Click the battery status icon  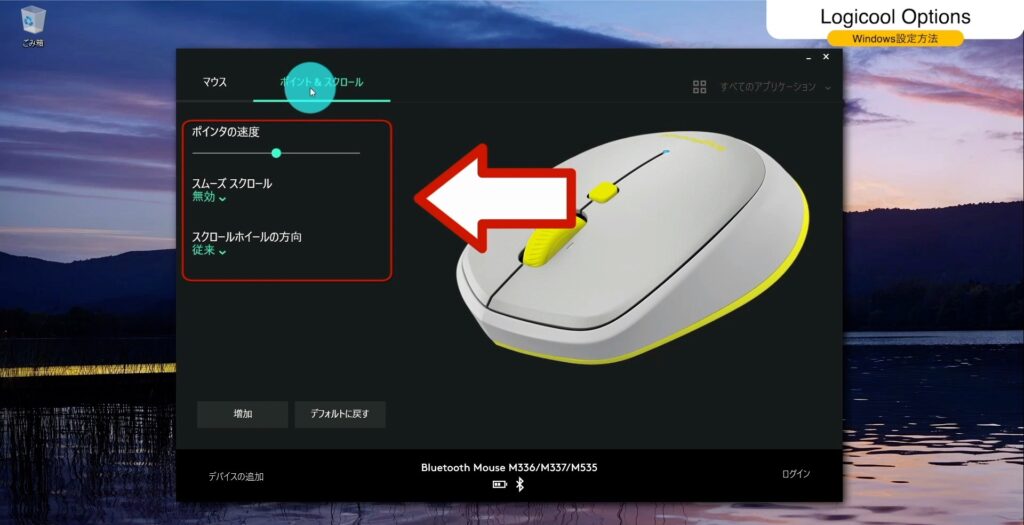coord(500,485)
